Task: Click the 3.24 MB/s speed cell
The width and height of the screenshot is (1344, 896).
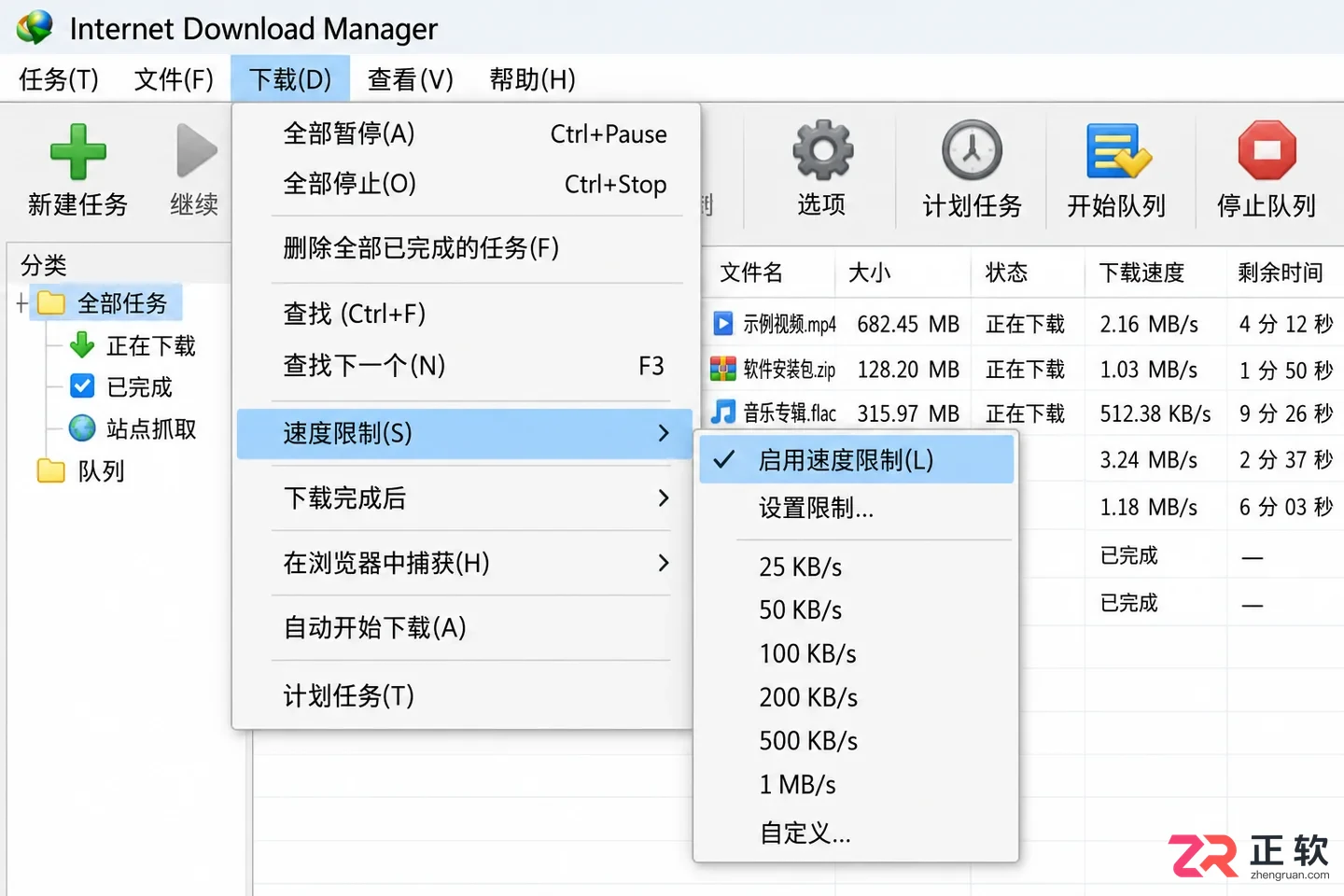Action: pyautogui.click(x=1149, y=460)
